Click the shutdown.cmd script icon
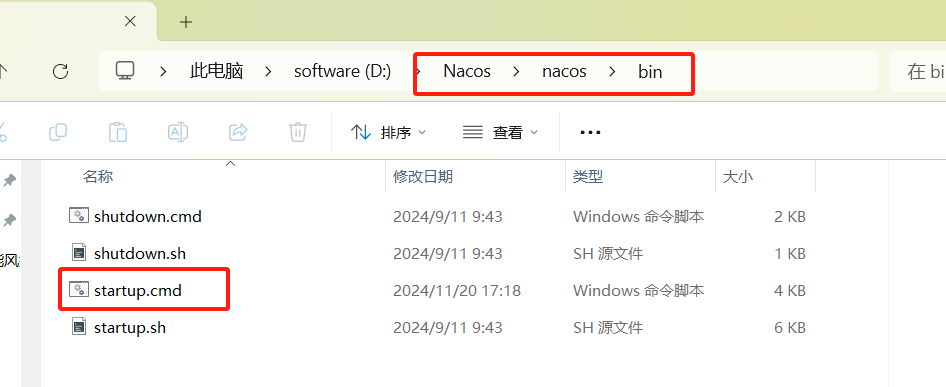The width and height of the screenshot is (946, 387). [78, 216]
